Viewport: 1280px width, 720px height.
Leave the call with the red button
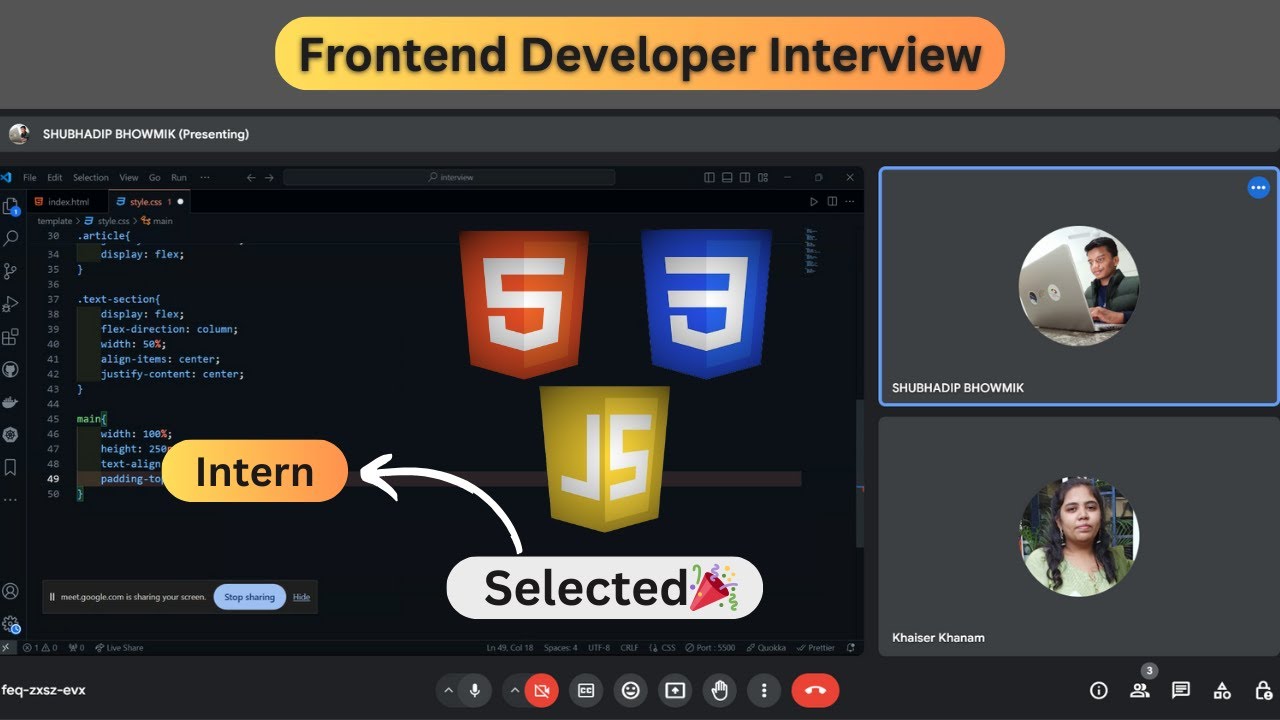(815, 690)
